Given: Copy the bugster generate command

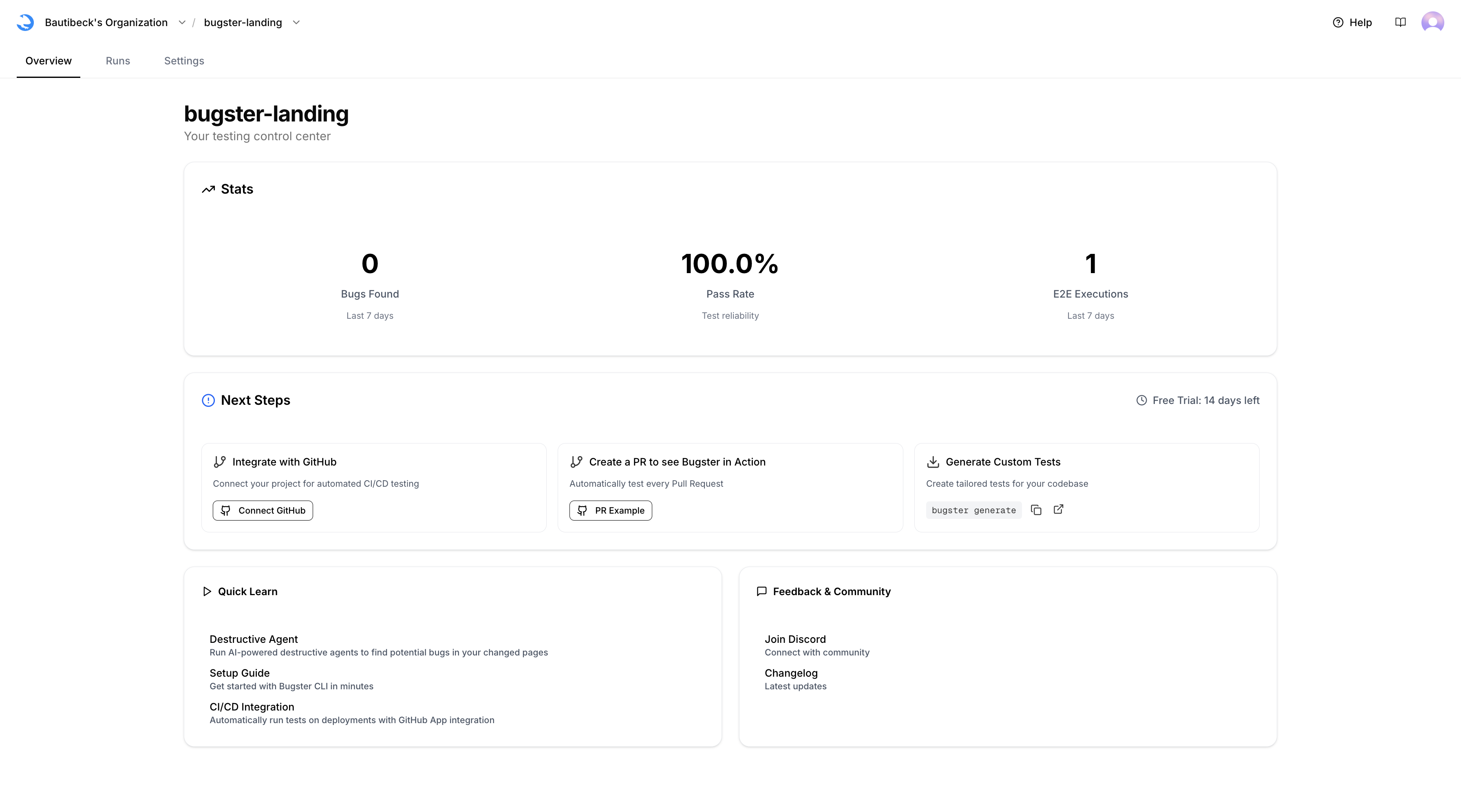Looking at the screenshot, I should coord(1036,510).
